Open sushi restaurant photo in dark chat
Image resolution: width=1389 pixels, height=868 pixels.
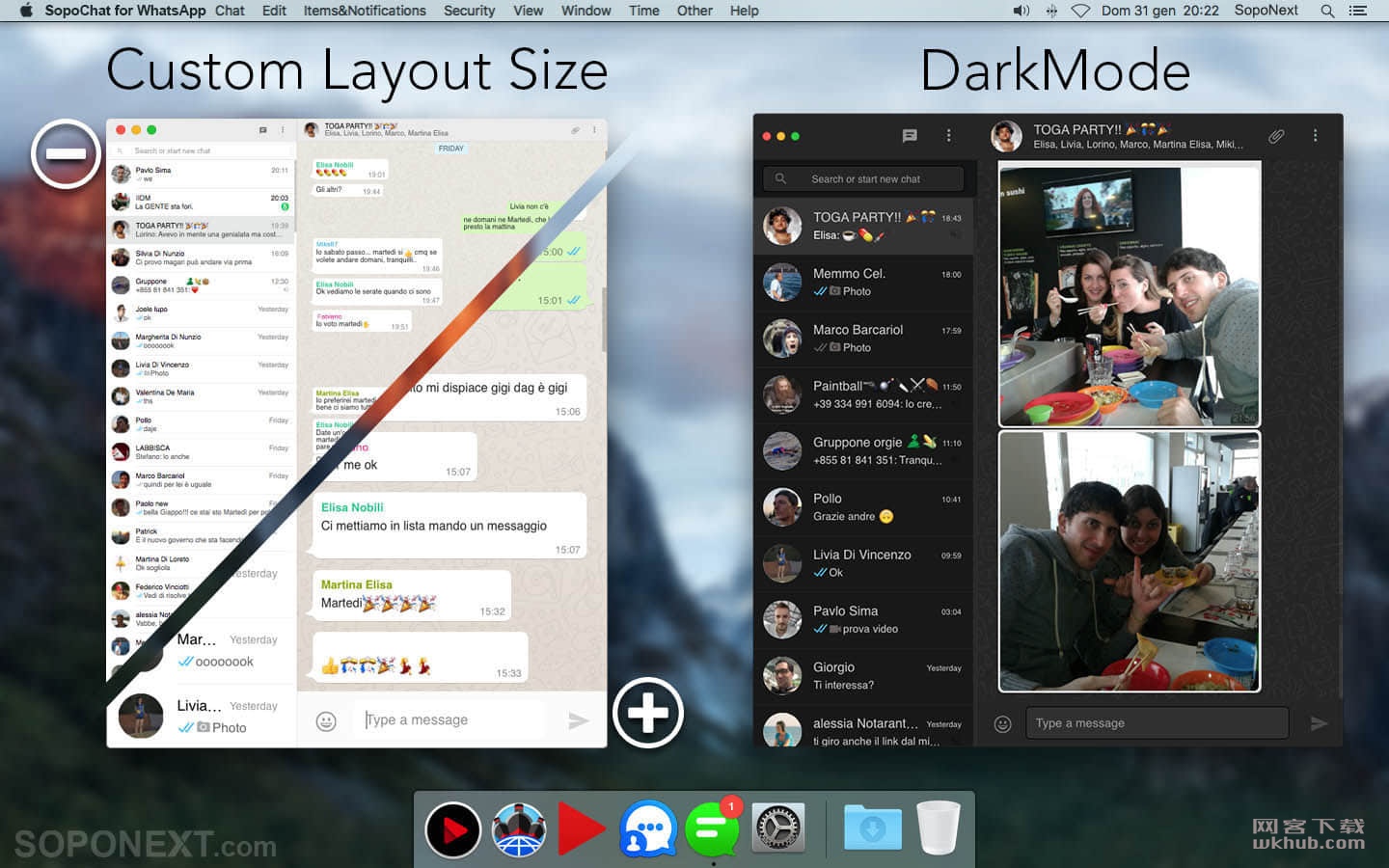[x=1130, y=295]
